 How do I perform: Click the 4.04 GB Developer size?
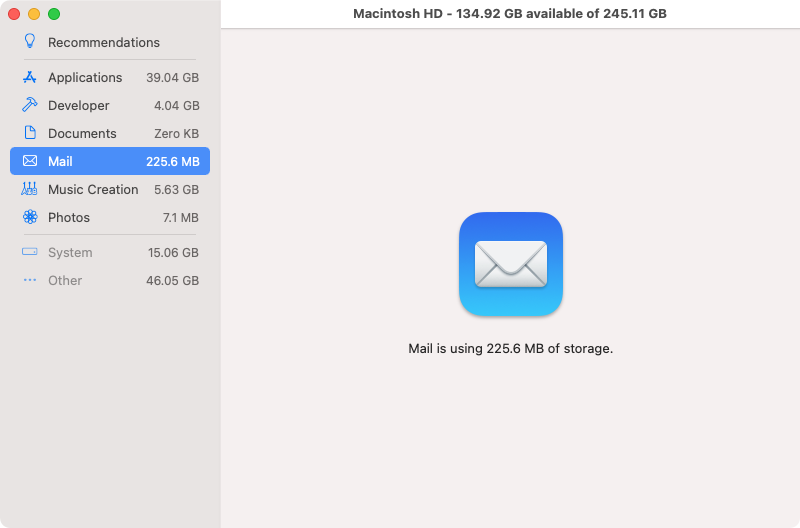[177, 106]
